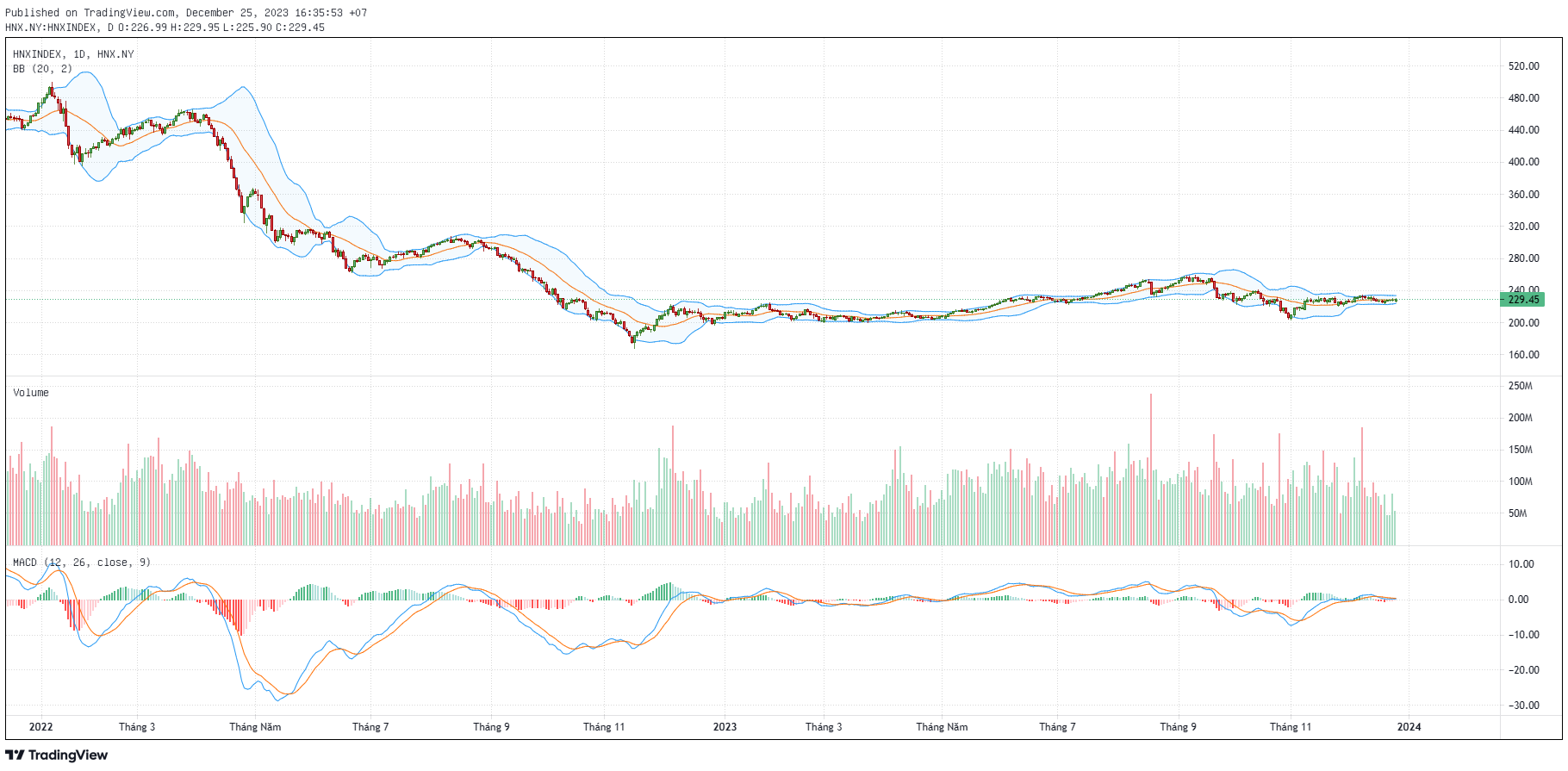1568x771 pixels.
Task: Click the 2024 year label on time axis
Action: pyautogui.click(x=1409, y=727)
